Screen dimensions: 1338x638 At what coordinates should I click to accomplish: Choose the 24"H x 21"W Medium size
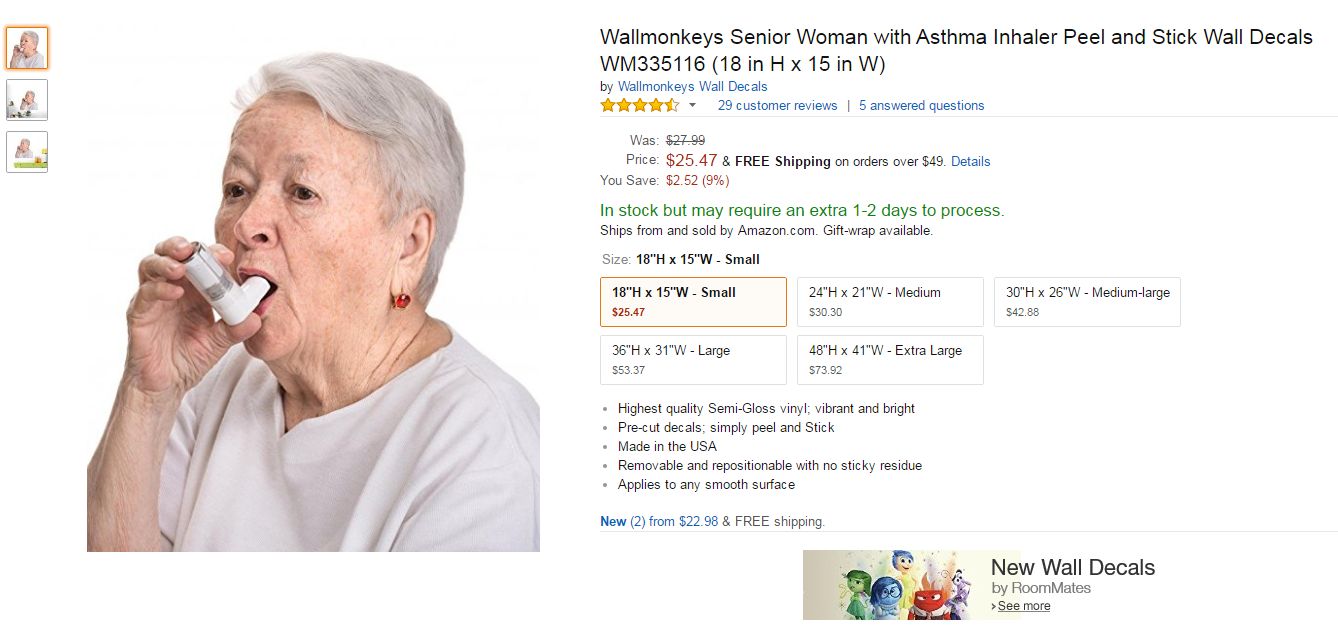click(890, 301)
